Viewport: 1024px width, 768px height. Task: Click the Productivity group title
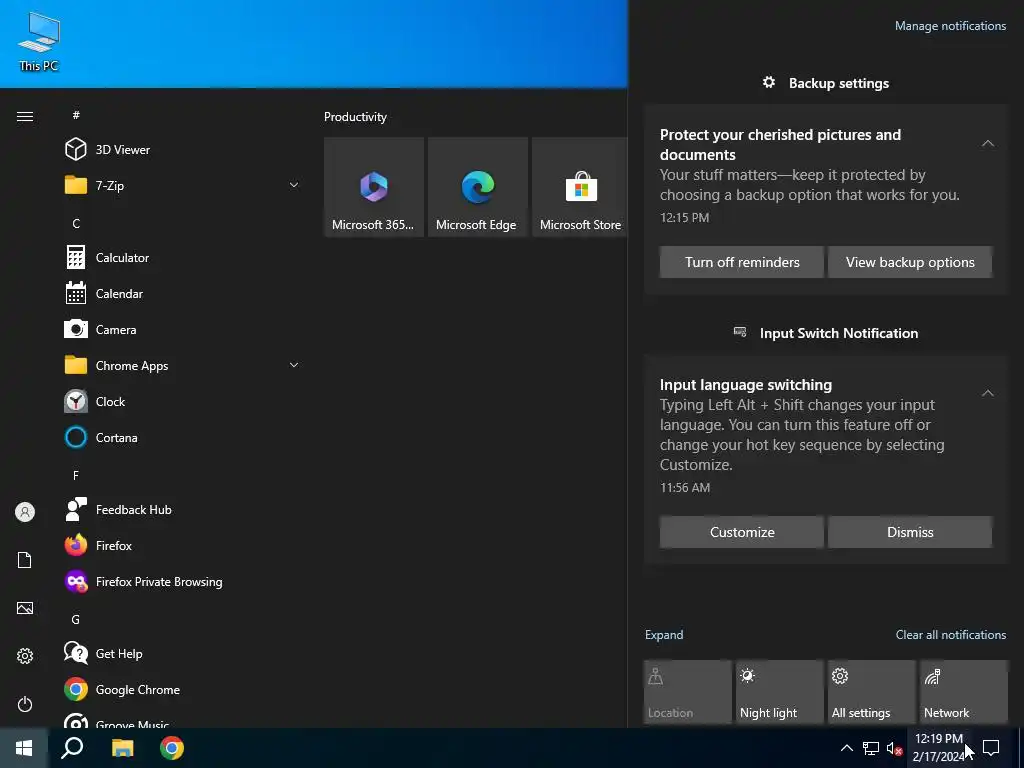tap(355, 117)
